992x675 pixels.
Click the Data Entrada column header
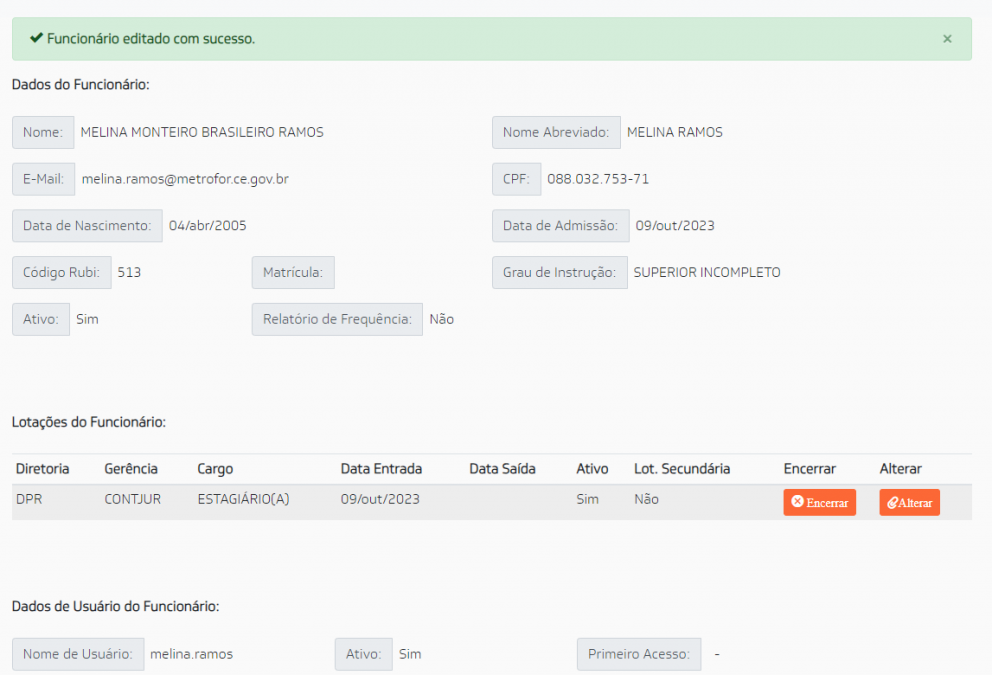pos(381,469)
